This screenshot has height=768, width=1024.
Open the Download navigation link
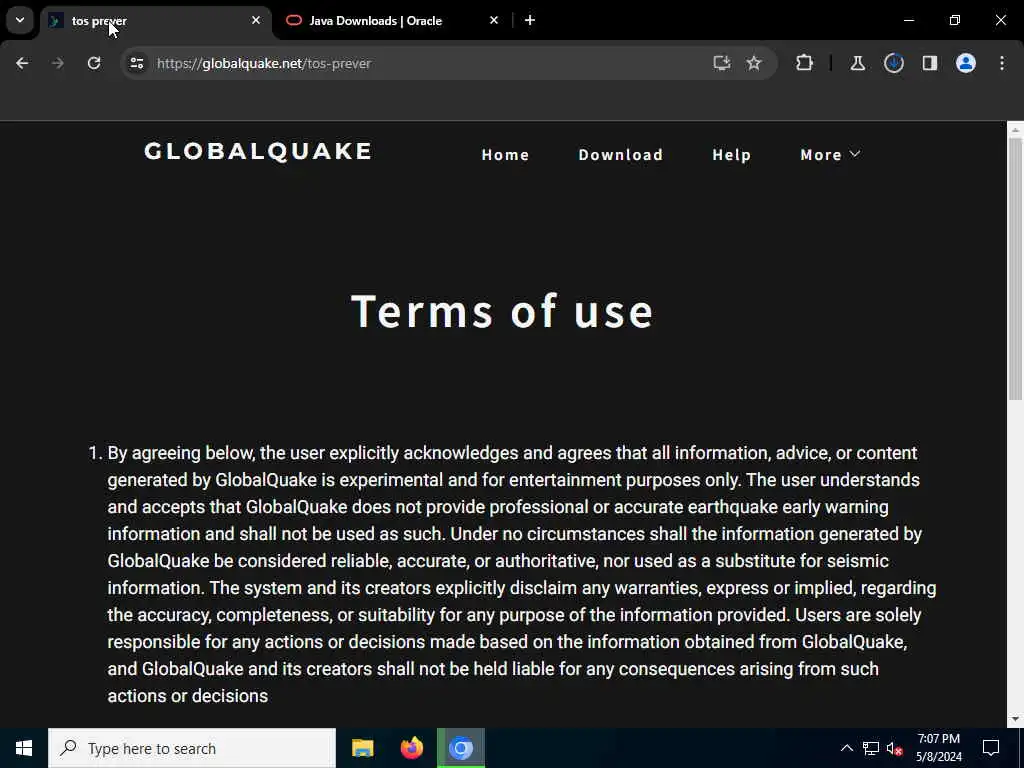620,155
